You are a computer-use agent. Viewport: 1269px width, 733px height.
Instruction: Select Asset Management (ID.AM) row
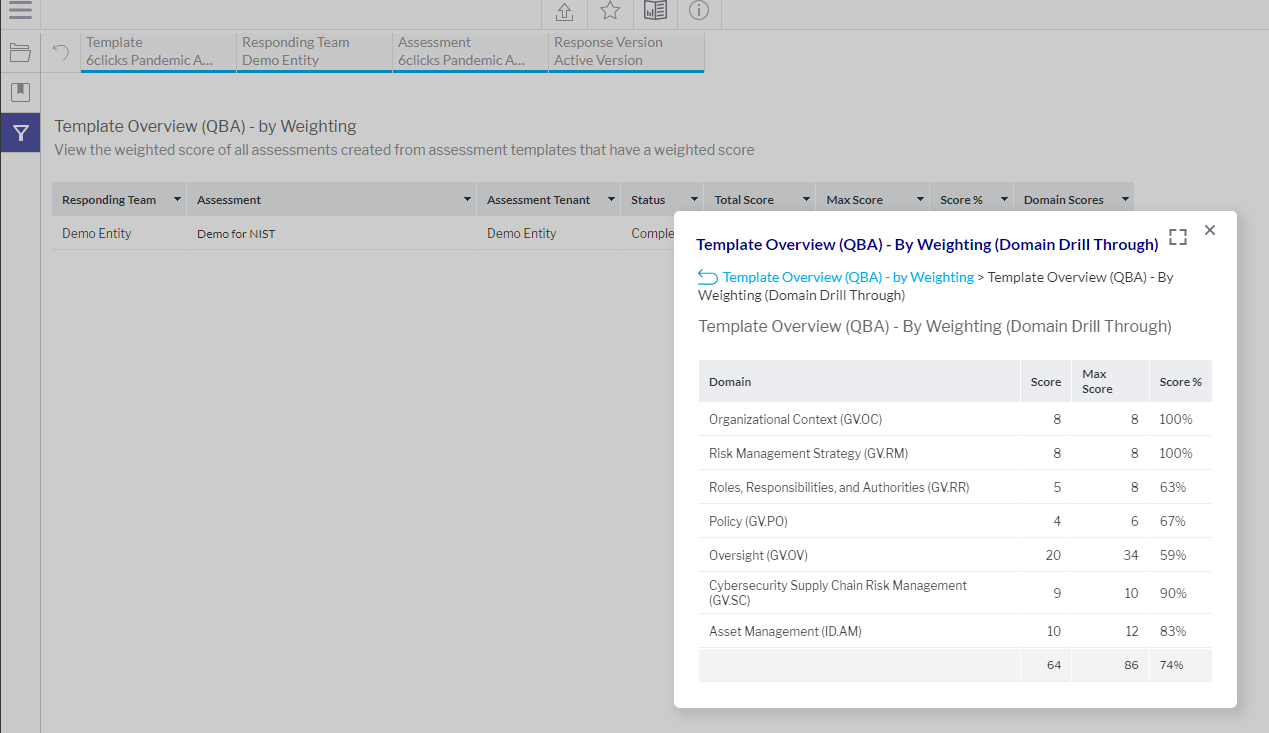[x=955, y=631]
